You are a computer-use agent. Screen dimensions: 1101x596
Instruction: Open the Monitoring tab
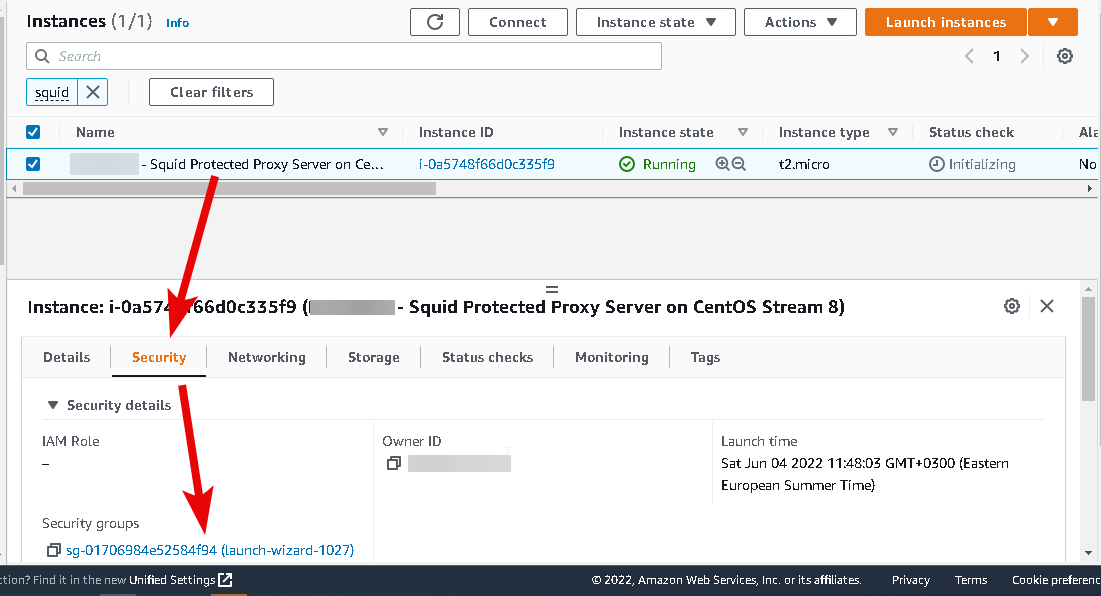tap(612, 357)
